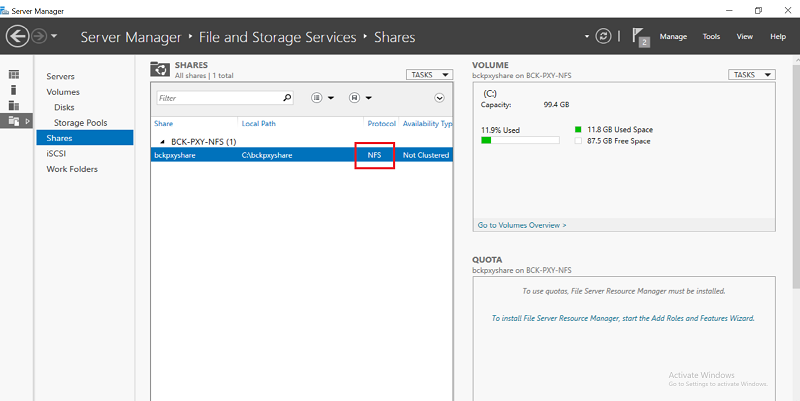Open the Manage menu
Screen dimensions: 800x401
coord(673,37)
